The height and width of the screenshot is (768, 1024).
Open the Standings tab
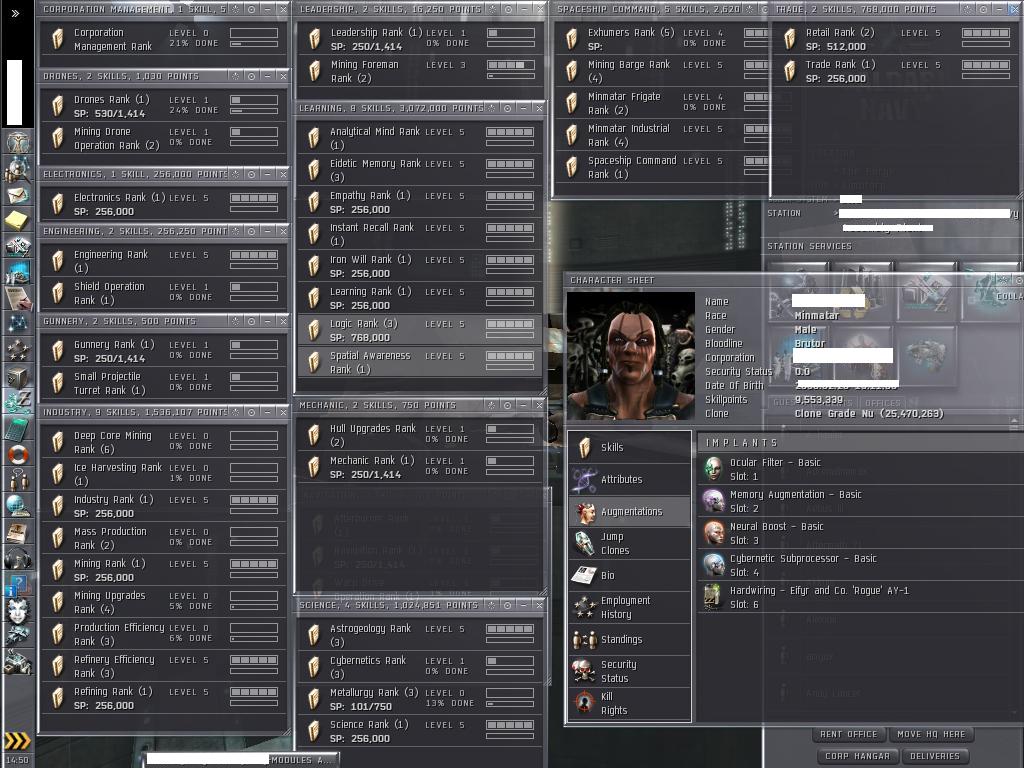(x=630, y=639)
